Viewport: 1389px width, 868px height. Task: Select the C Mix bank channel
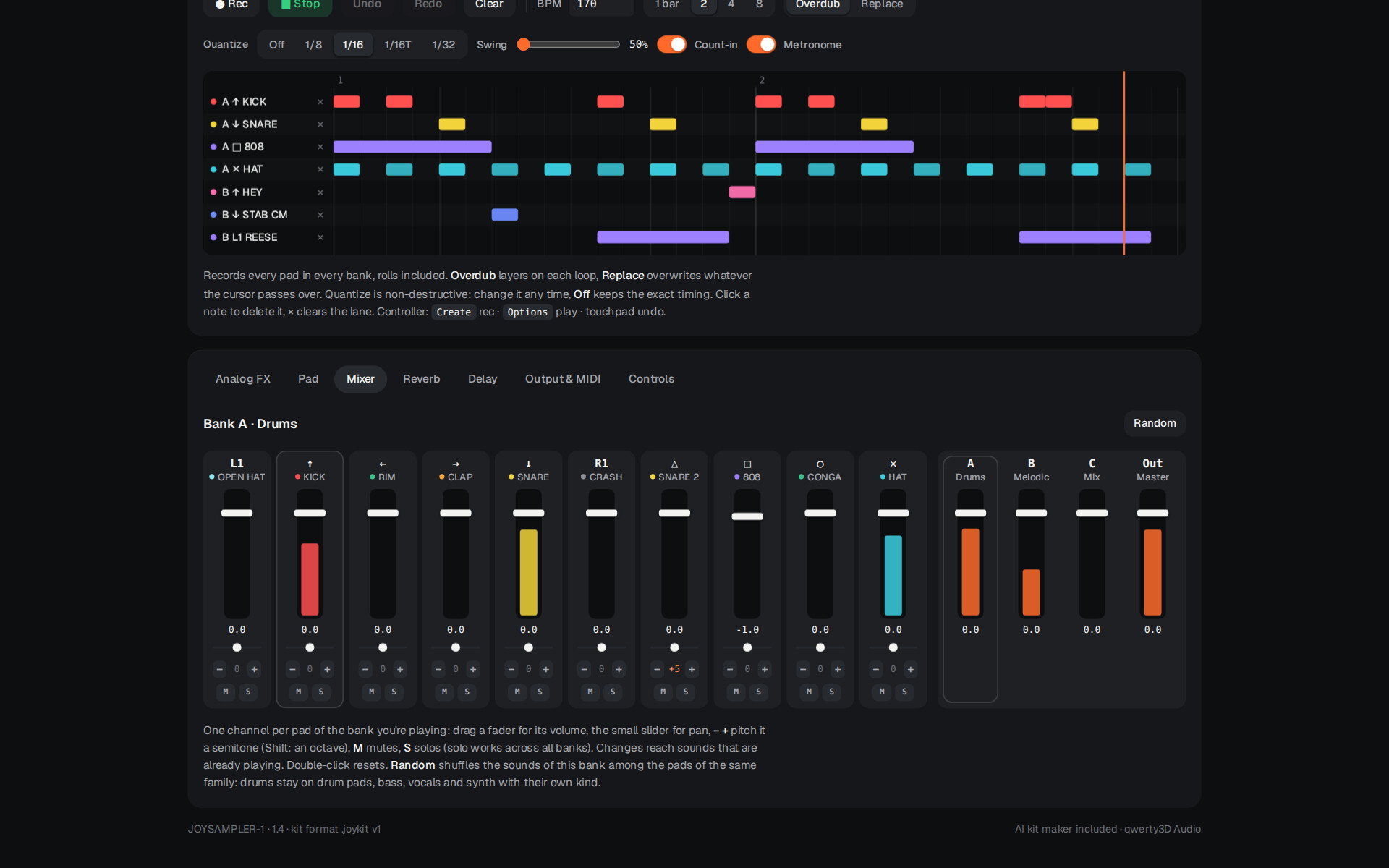pyautogui.click(x=1092, y=469)
